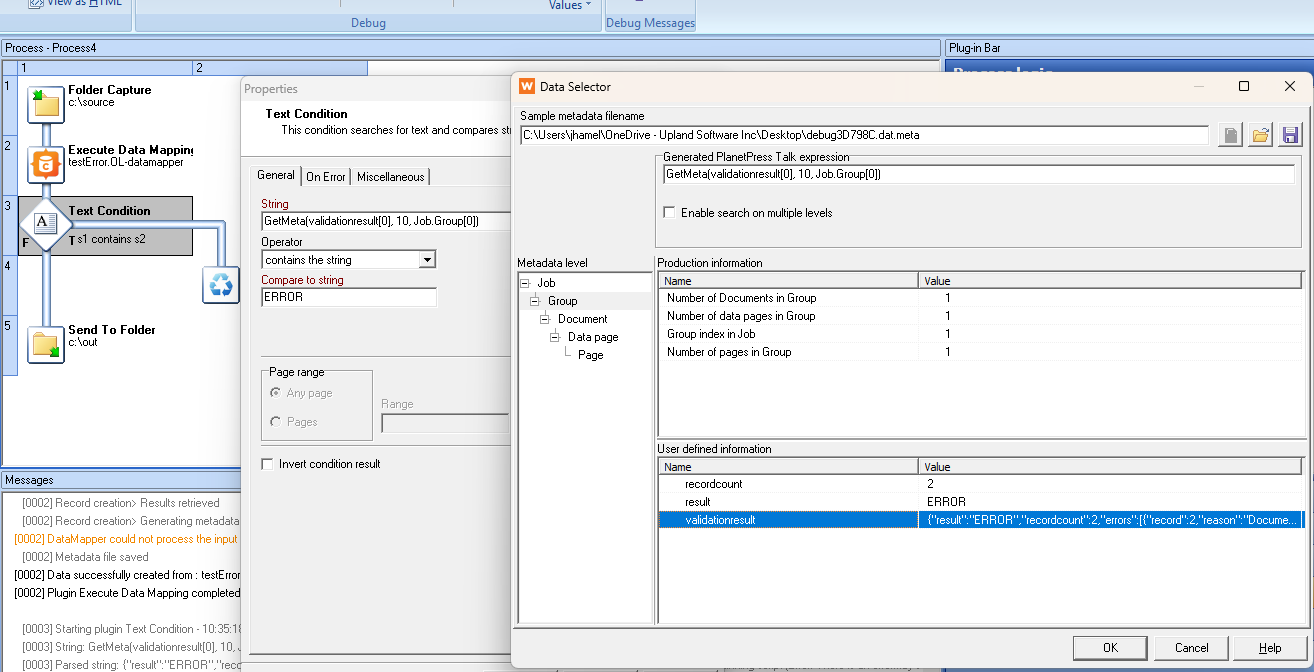Click the grey new document icon
Image resolution: width=1314 pixels, height=672 pixels.
1231,135
